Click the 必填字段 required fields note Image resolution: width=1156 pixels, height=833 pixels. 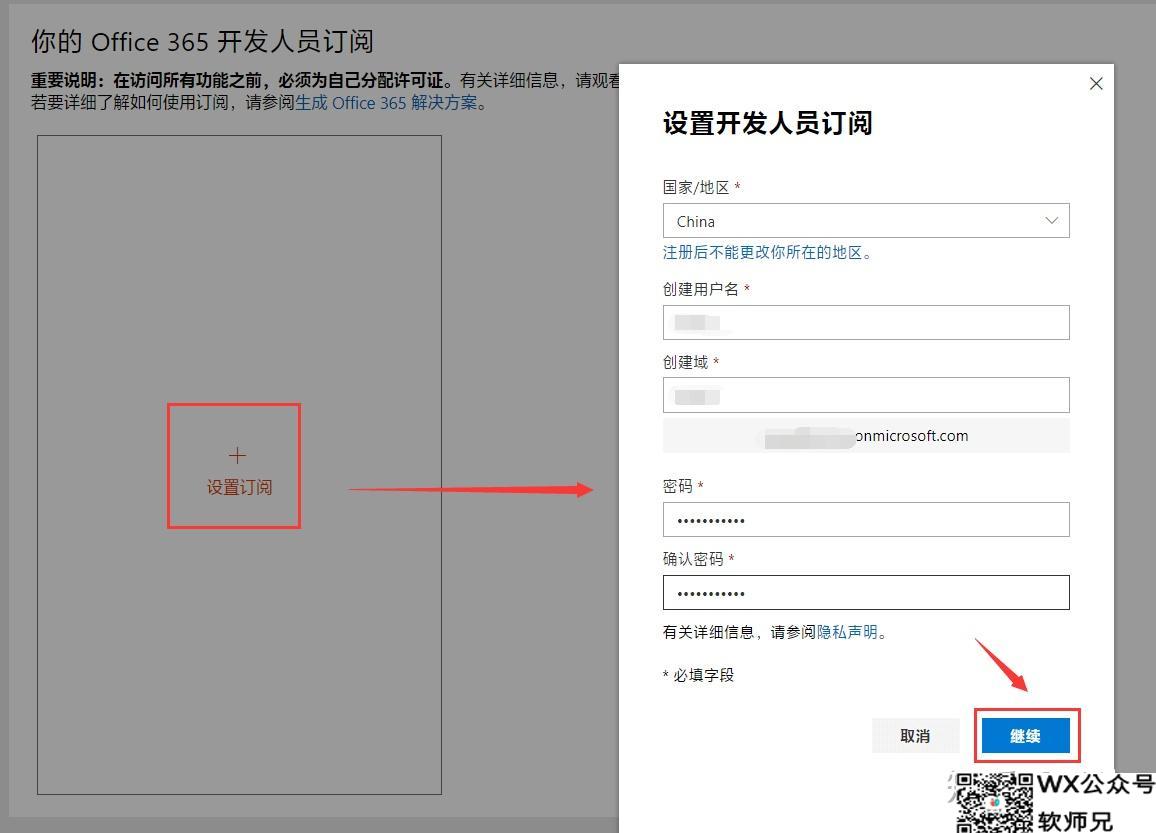pyautogui.click(x=699, y=675)
